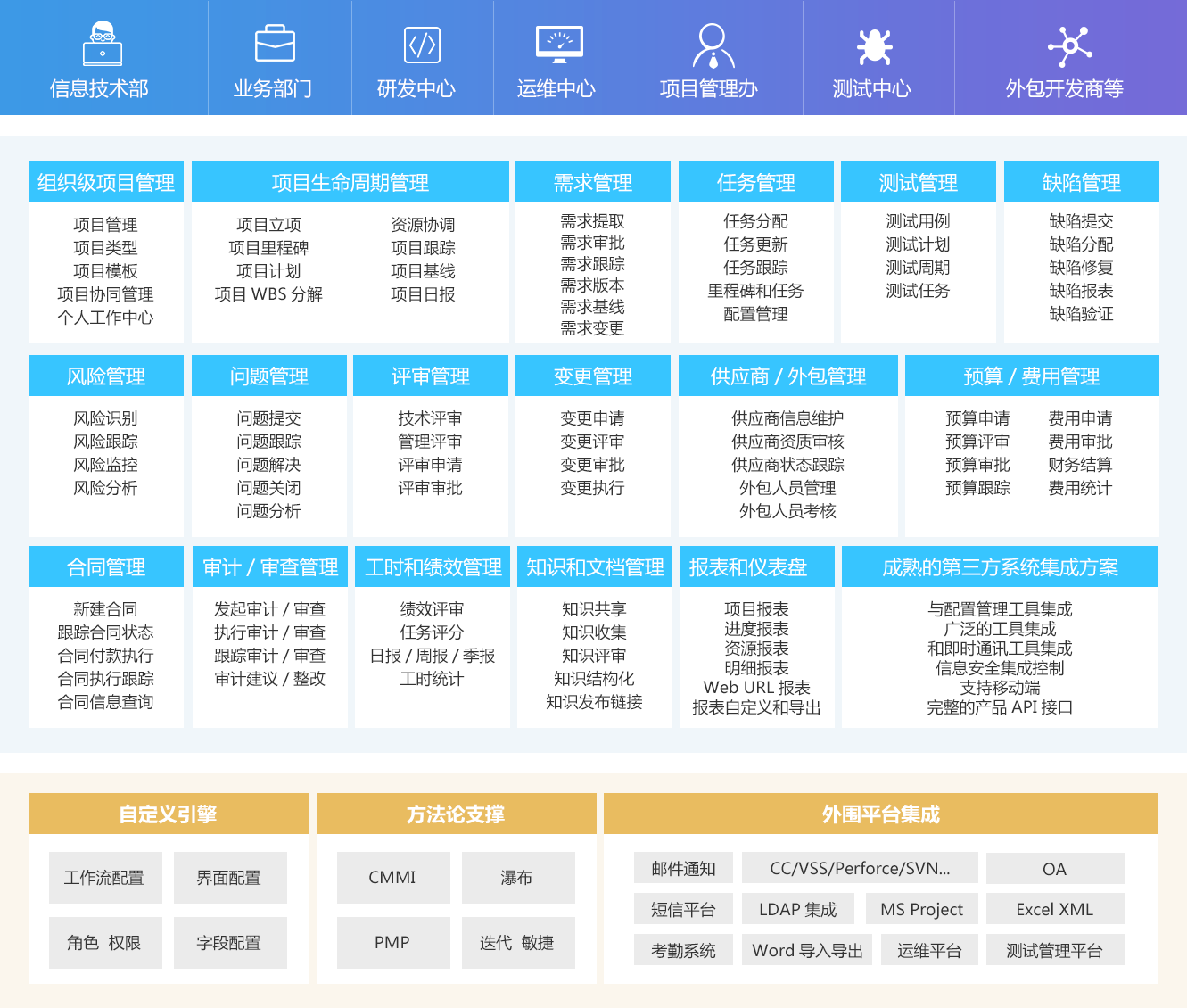This screenshot has height=1008, width=1187.
Task: Select the 成熟的第三方系统集成方案 header
Action: 1001,566
